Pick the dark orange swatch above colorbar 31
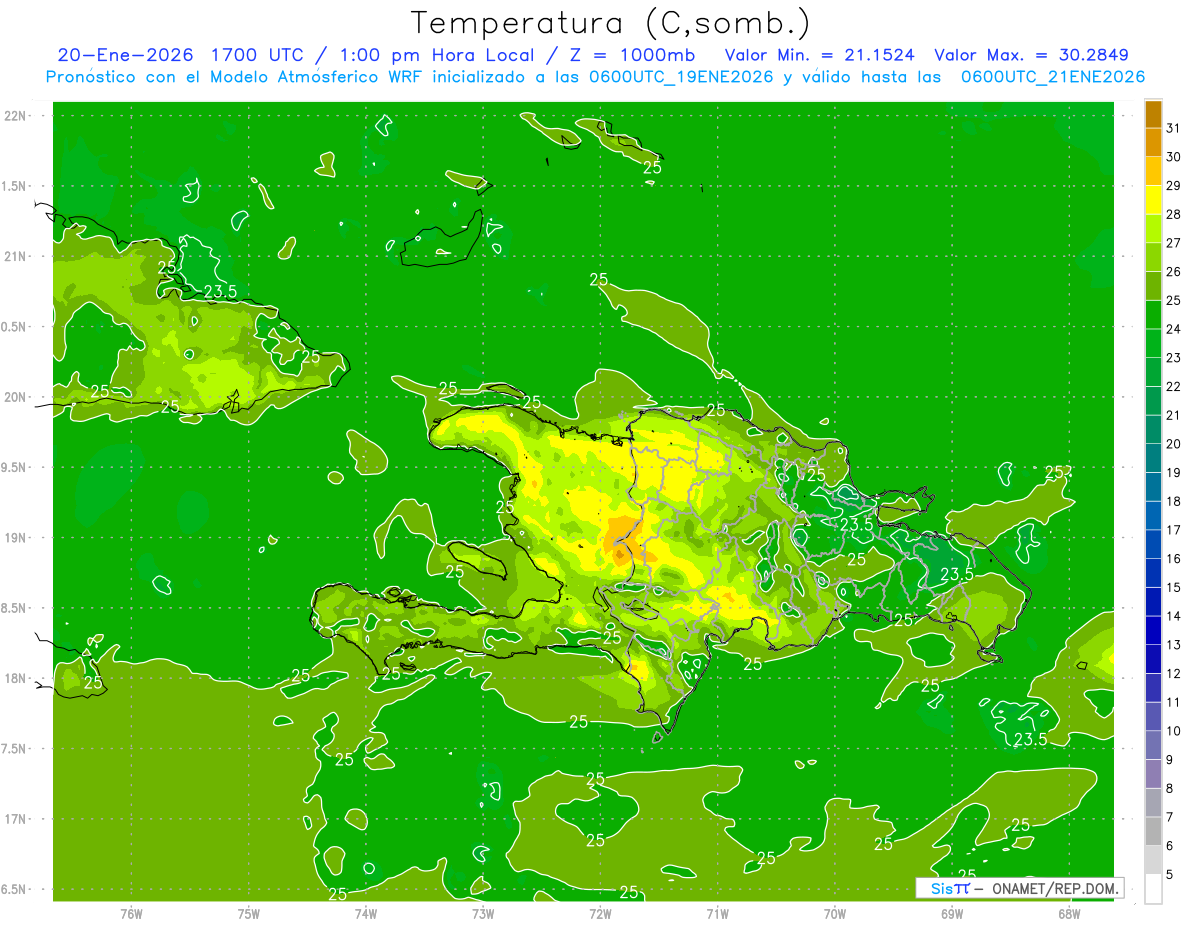1200x927 pixels. [x=1153, y=114]
